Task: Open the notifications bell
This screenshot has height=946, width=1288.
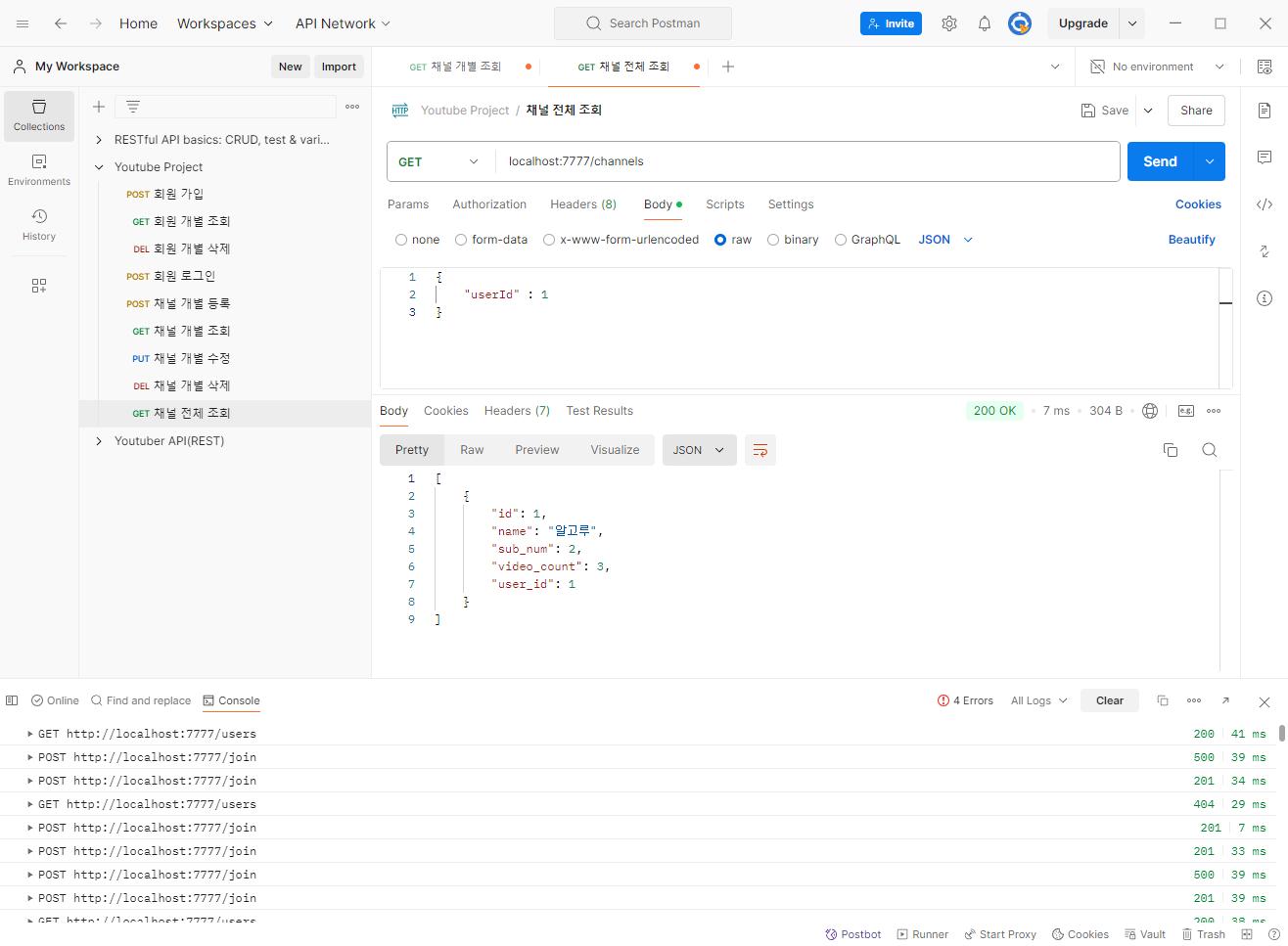Action: [x=985, y=23]
